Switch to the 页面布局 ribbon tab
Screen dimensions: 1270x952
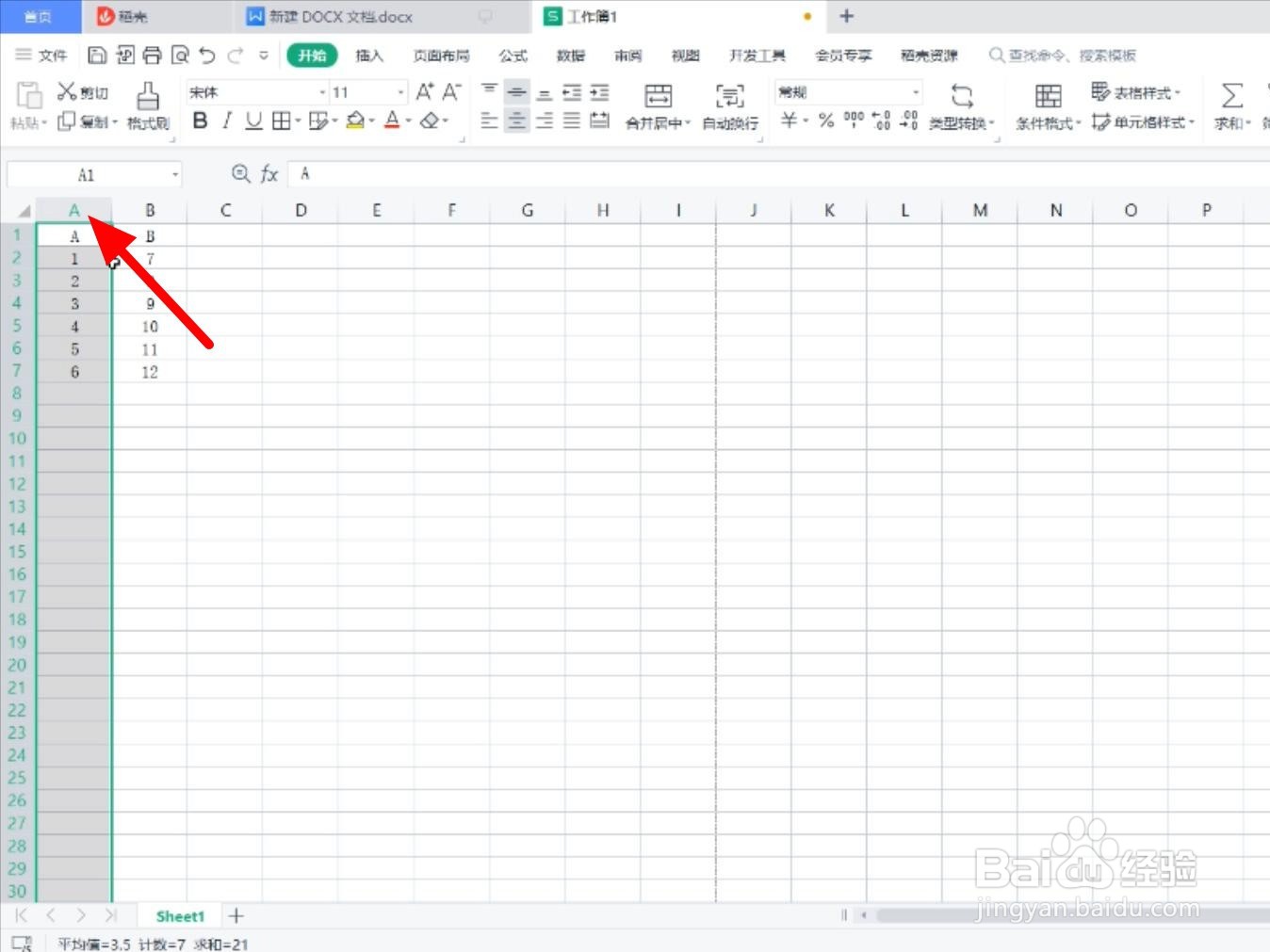click(x=441, y=56)
